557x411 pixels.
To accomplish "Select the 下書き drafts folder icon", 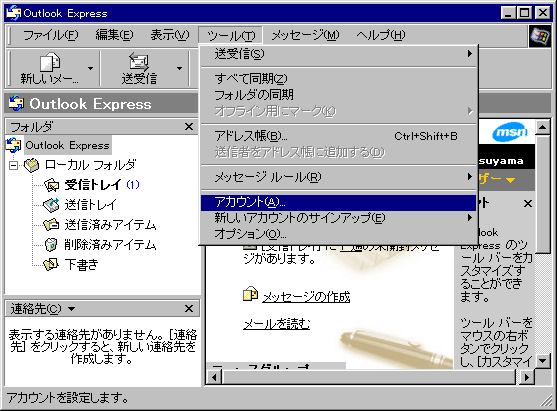I will pos(51,264).
